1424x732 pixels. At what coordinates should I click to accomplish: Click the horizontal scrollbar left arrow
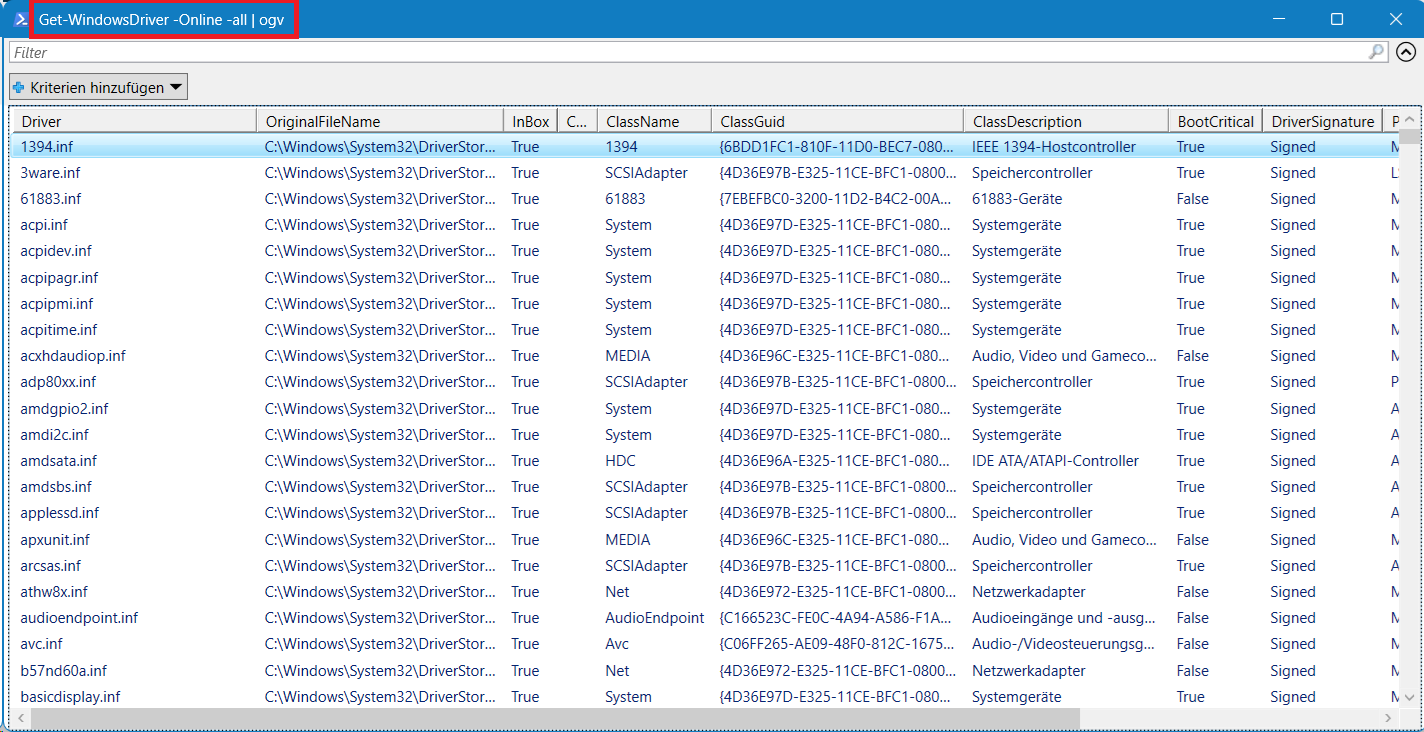[19, 718]
